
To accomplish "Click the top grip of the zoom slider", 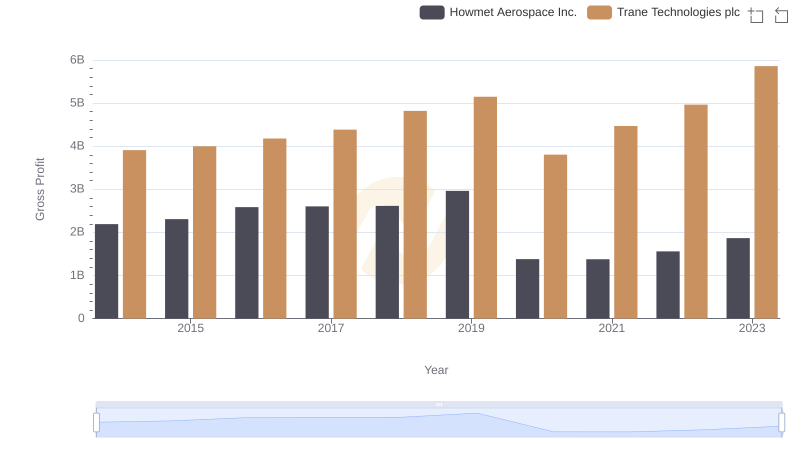I will (x=439, y=404).
